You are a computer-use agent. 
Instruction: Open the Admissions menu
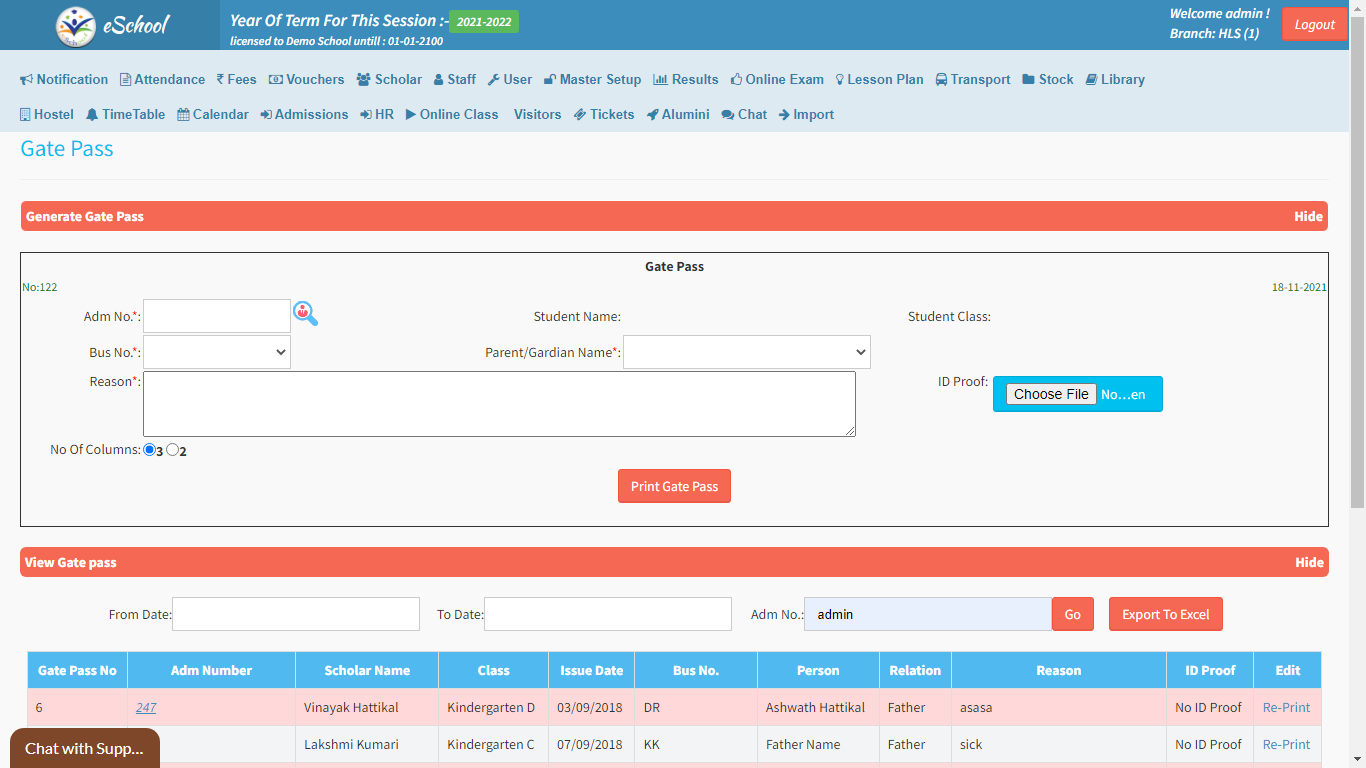tap(304, 114)
